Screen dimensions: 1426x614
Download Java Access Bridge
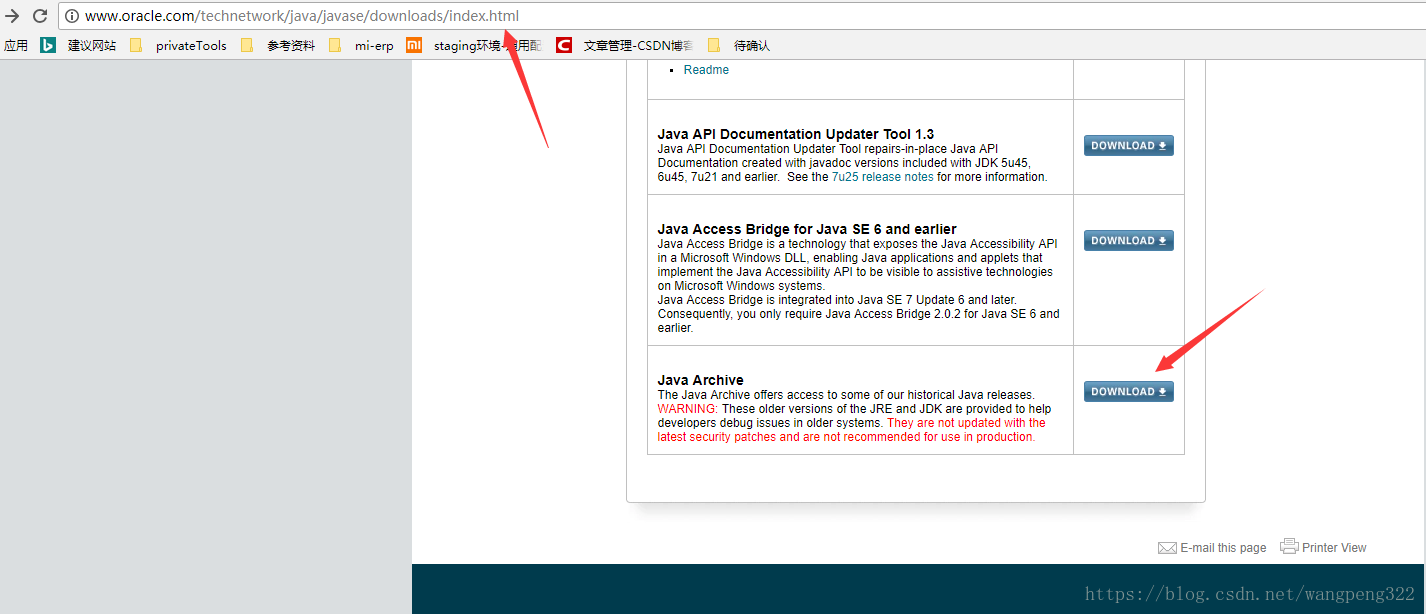[x=1129, y=241]
